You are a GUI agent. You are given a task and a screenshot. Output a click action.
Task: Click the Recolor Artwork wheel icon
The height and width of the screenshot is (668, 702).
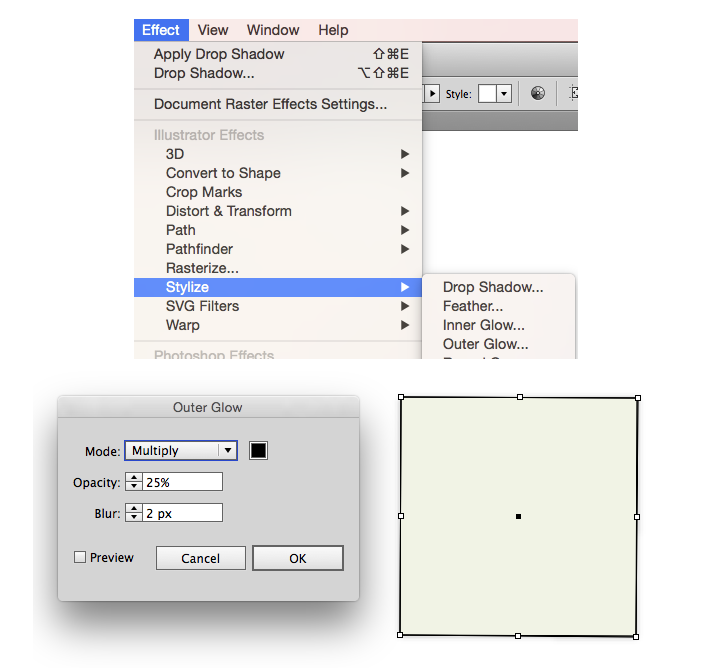[538, 93]
